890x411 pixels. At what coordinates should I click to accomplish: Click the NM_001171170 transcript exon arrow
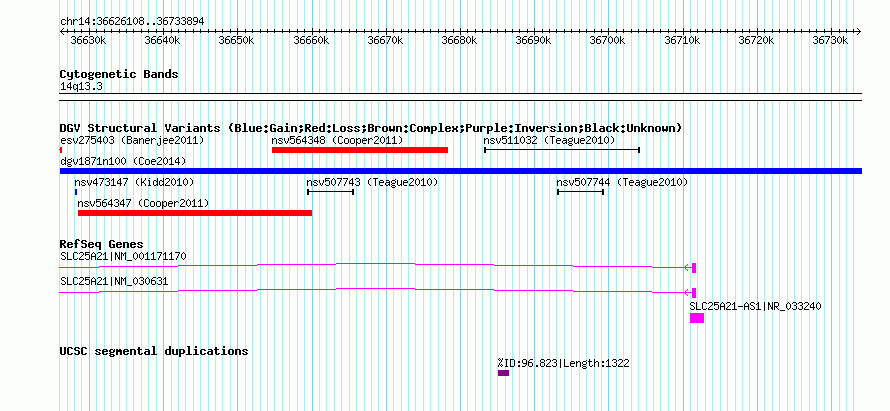[x=691, y=268]
